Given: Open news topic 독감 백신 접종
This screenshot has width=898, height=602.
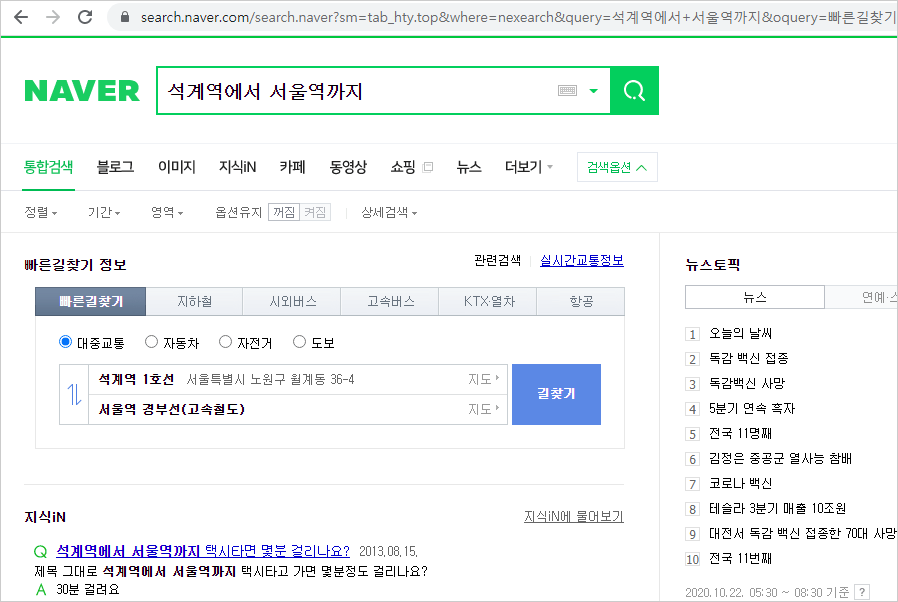Looking at the screenshot, I should [749, 359].
